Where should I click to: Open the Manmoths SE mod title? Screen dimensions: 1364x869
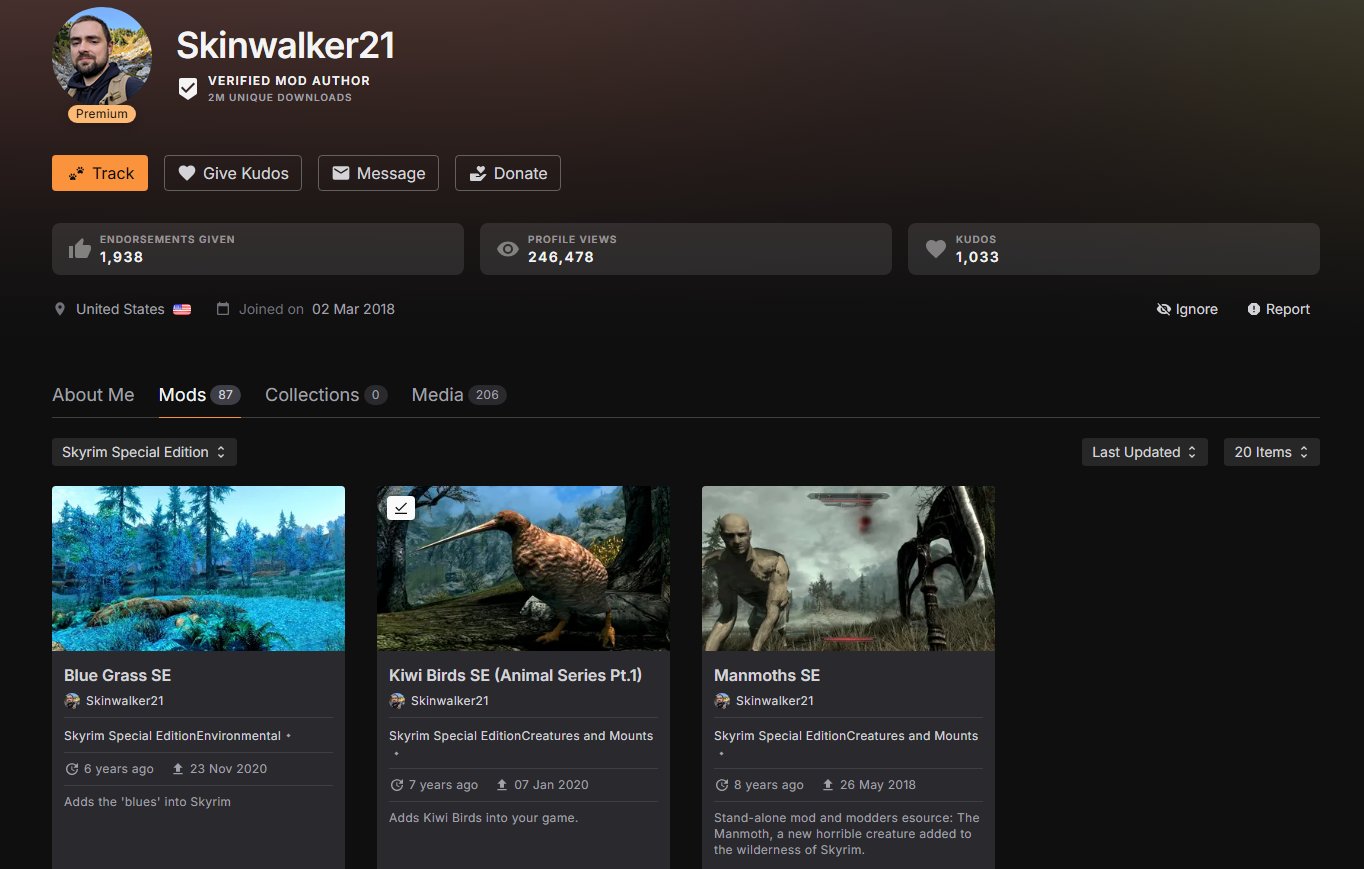click(x=767, y=675)
